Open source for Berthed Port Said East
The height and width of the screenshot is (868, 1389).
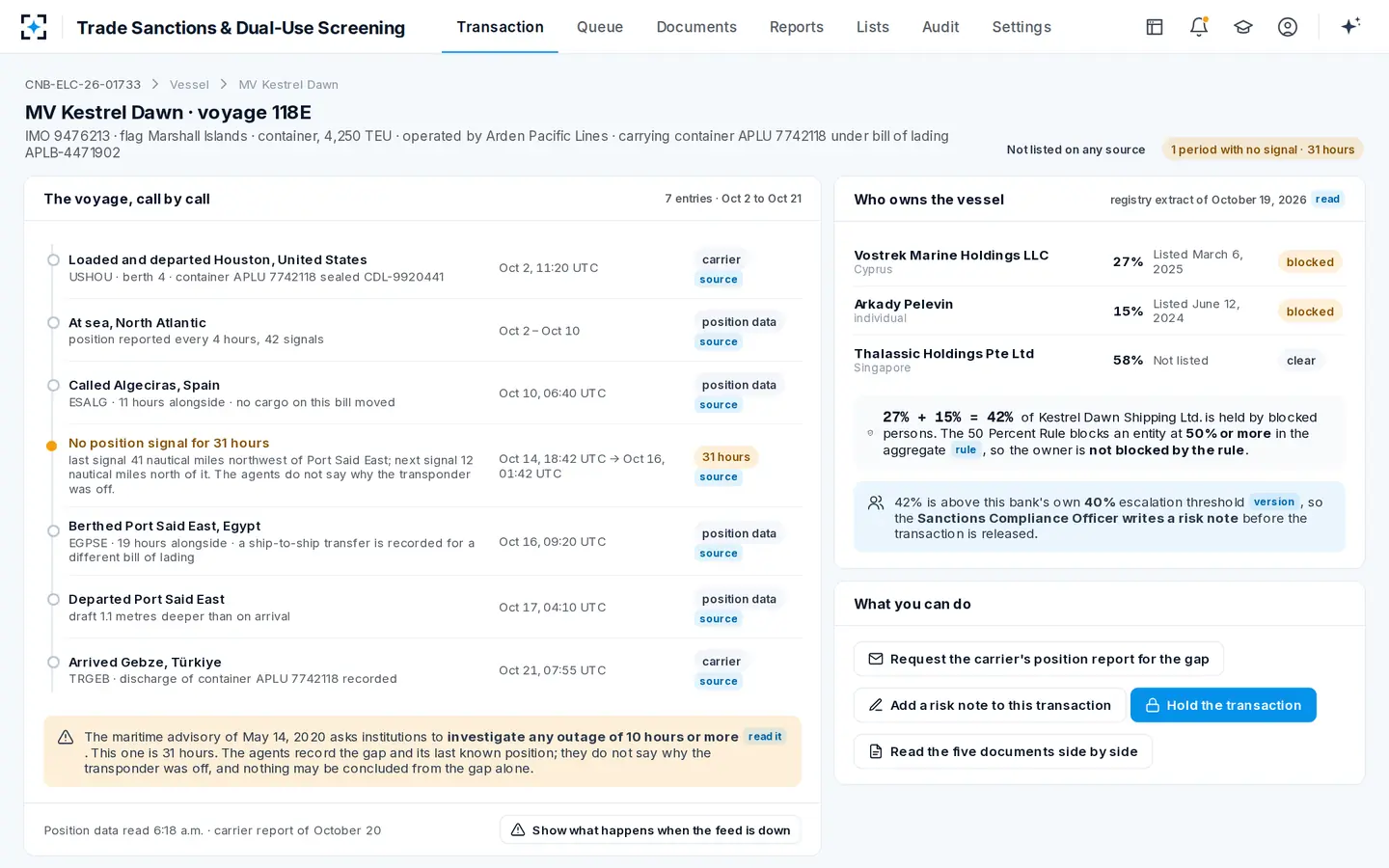[719, 554]
